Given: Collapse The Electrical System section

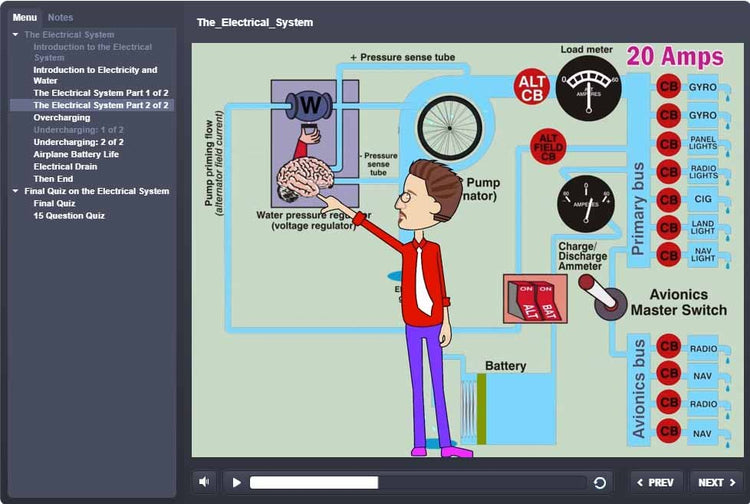Looking at the screenshot, I should pos(15,35).
